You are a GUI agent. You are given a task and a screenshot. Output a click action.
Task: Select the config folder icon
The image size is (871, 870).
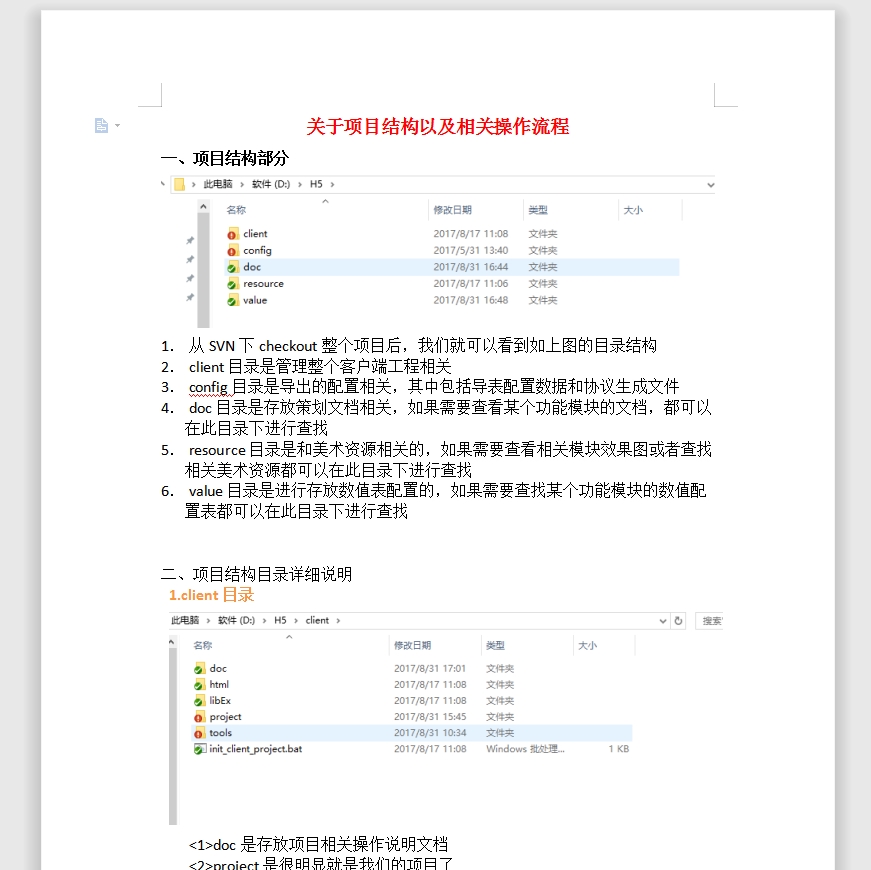click(x=232, y=251)
